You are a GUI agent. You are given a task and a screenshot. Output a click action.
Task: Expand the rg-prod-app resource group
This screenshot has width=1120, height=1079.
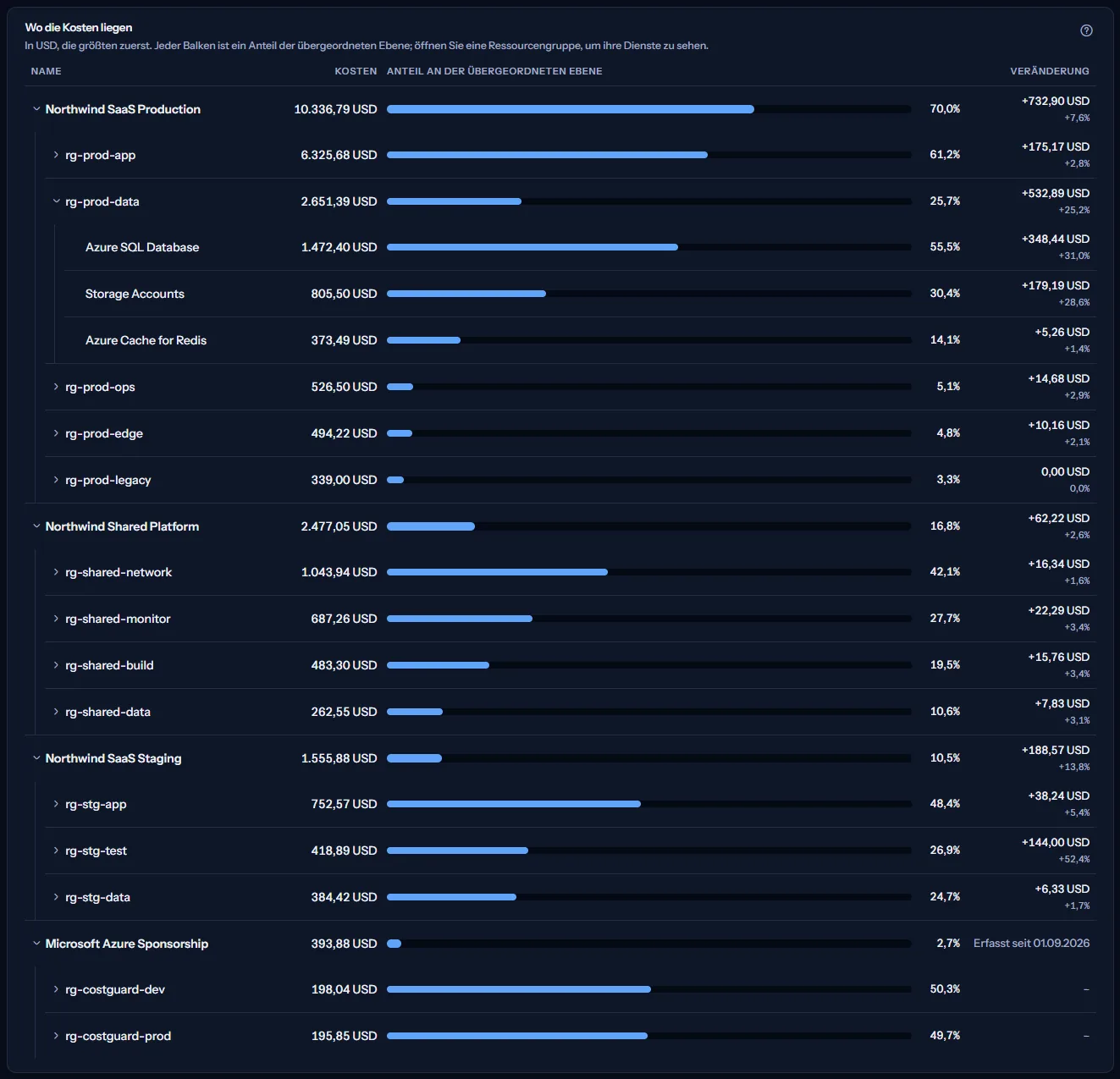pyautogui.click(x=56, y=155)
